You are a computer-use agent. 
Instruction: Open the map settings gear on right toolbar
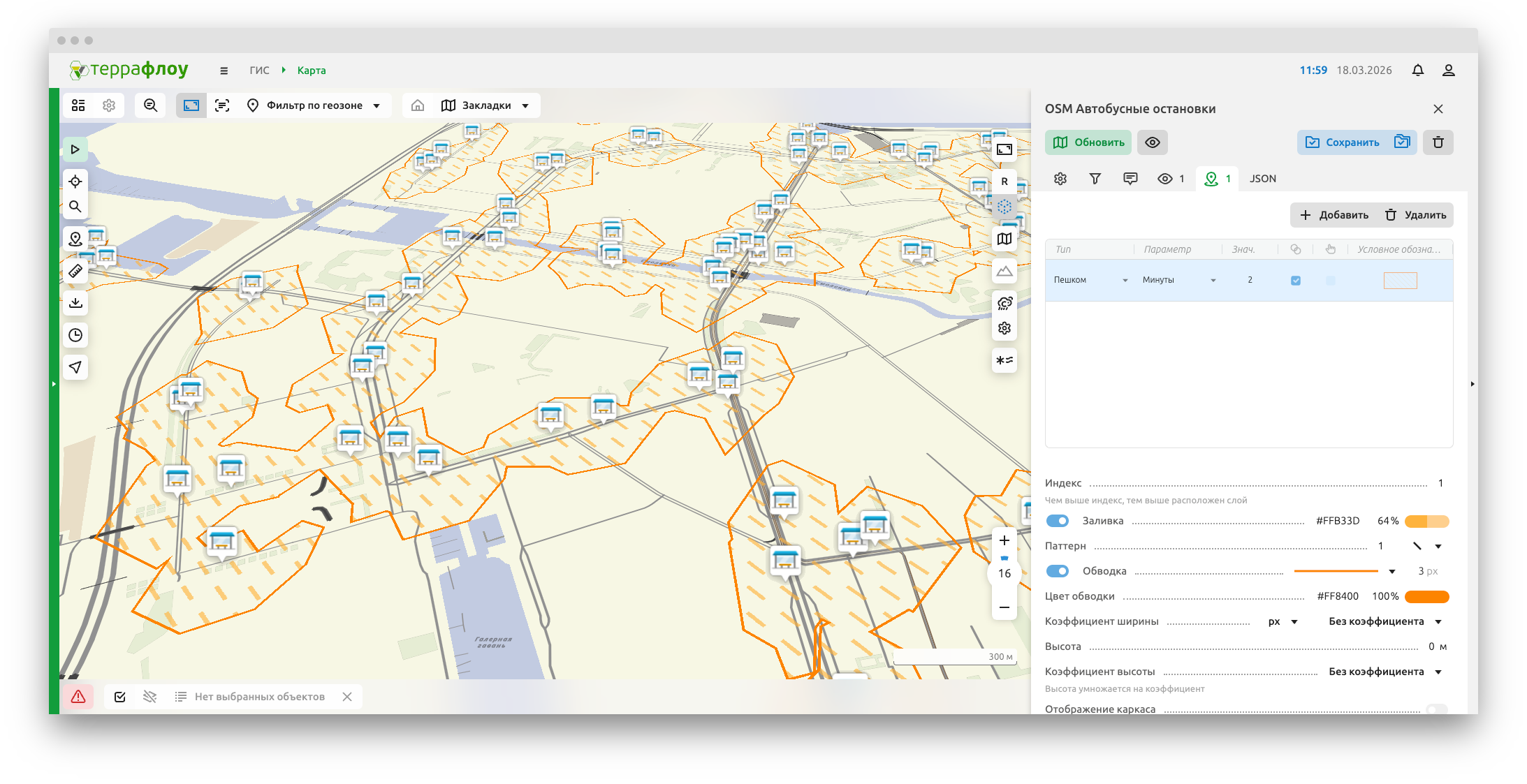click(x=1004, y=328)
